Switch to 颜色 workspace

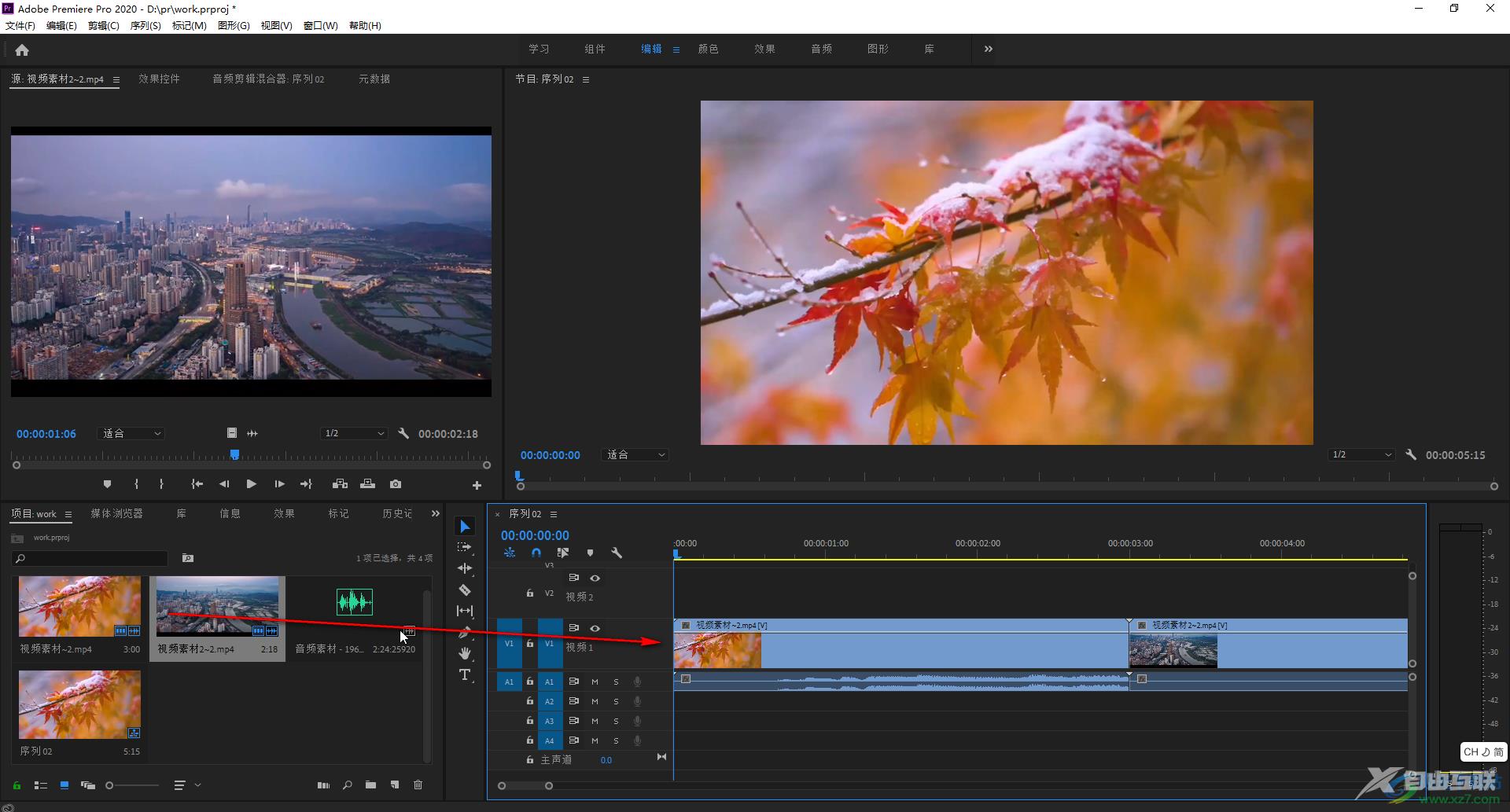pos(708,49)
